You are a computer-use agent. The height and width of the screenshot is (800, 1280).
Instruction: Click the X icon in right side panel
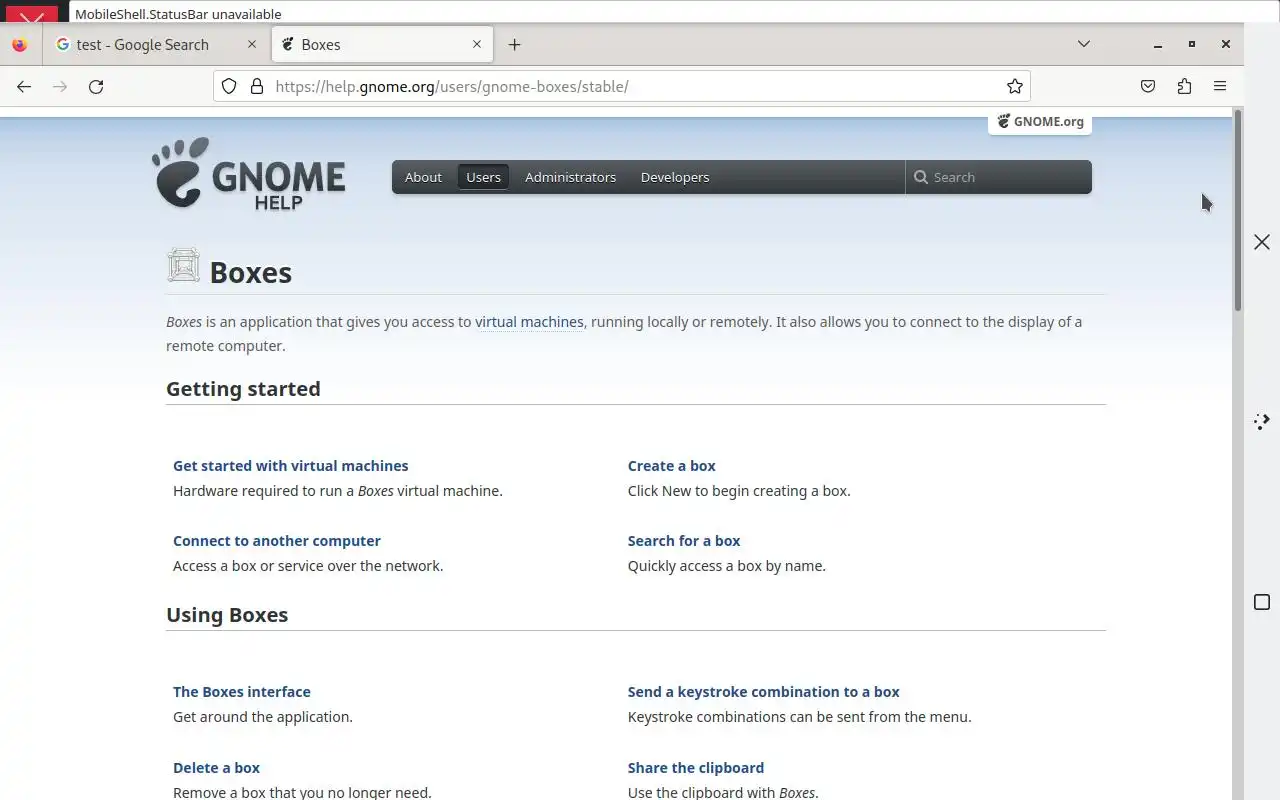point(1262,242)
